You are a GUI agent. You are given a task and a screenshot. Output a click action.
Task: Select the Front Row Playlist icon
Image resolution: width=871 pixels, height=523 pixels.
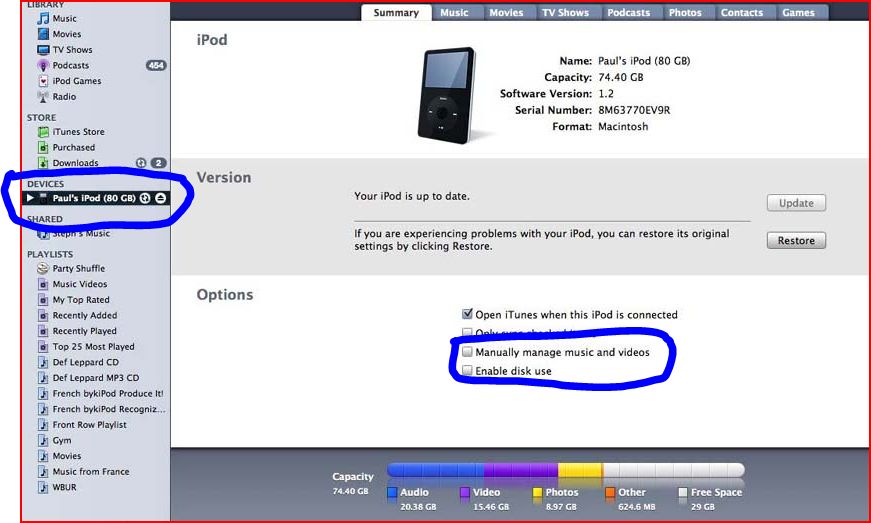[x=43, y=425]
